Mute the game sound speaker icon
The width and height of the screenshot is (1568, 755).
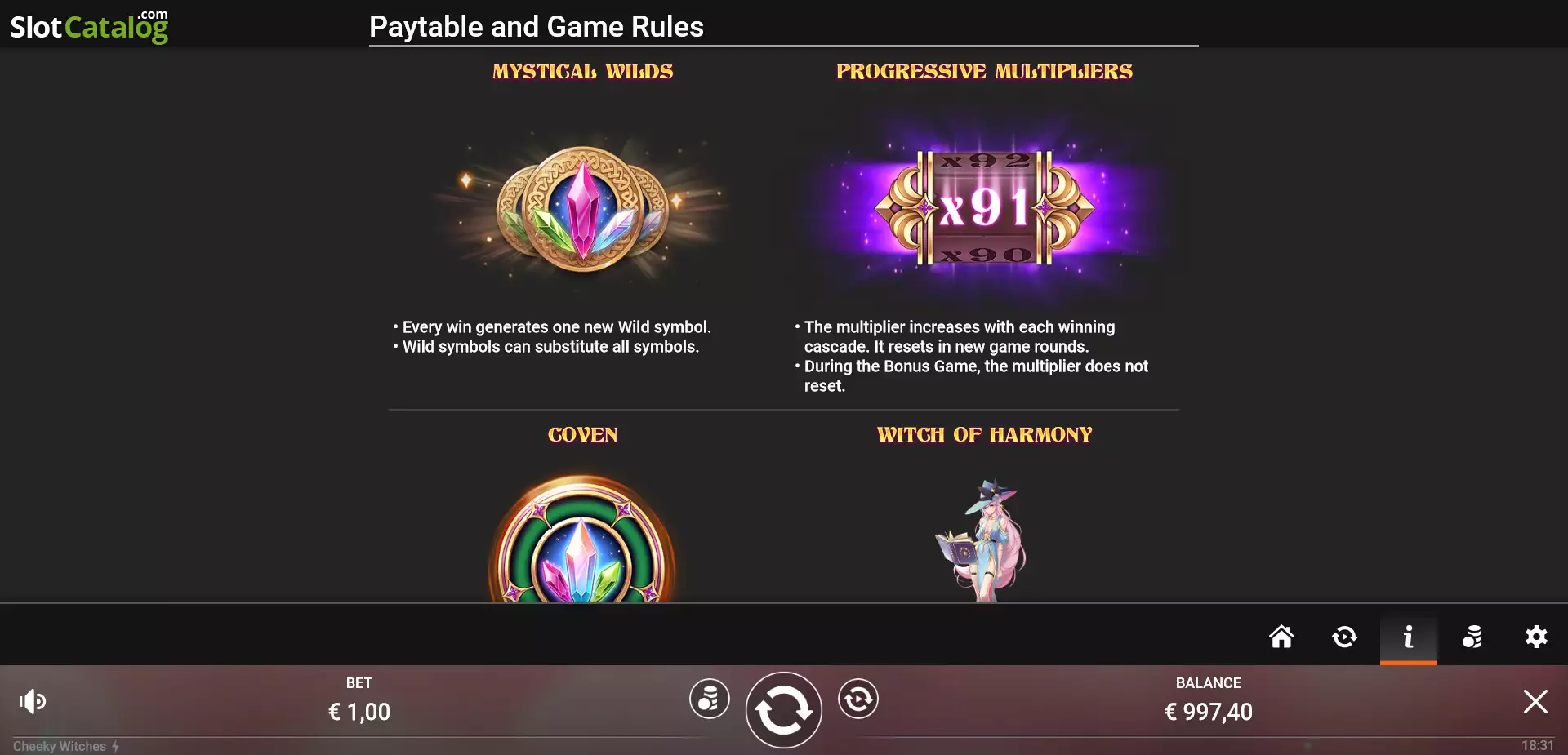pyautogui.click(x=33, y=701)
